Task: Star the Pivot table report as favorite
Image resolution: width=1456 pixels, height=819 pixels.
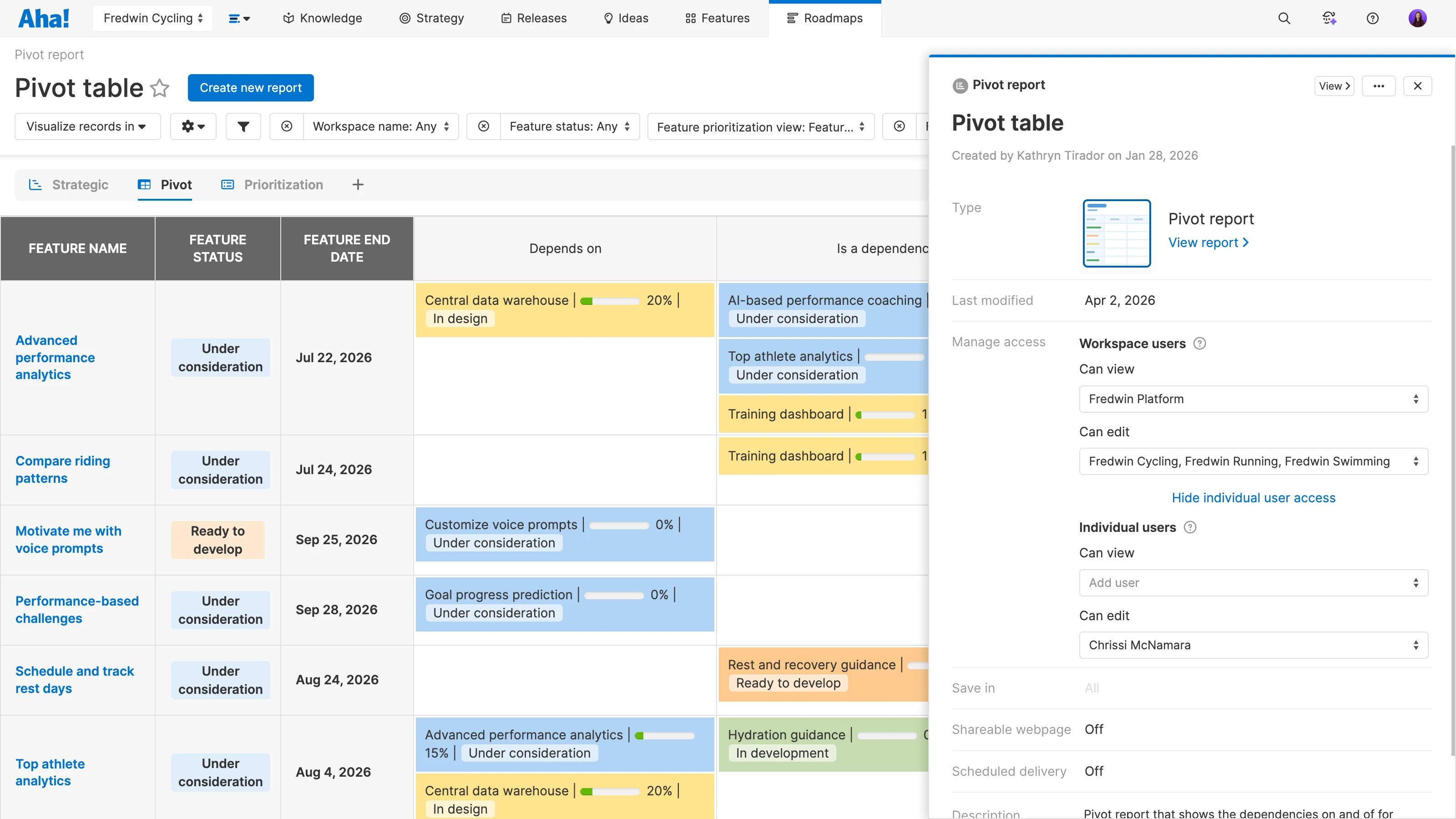Action: pos(160,88)
